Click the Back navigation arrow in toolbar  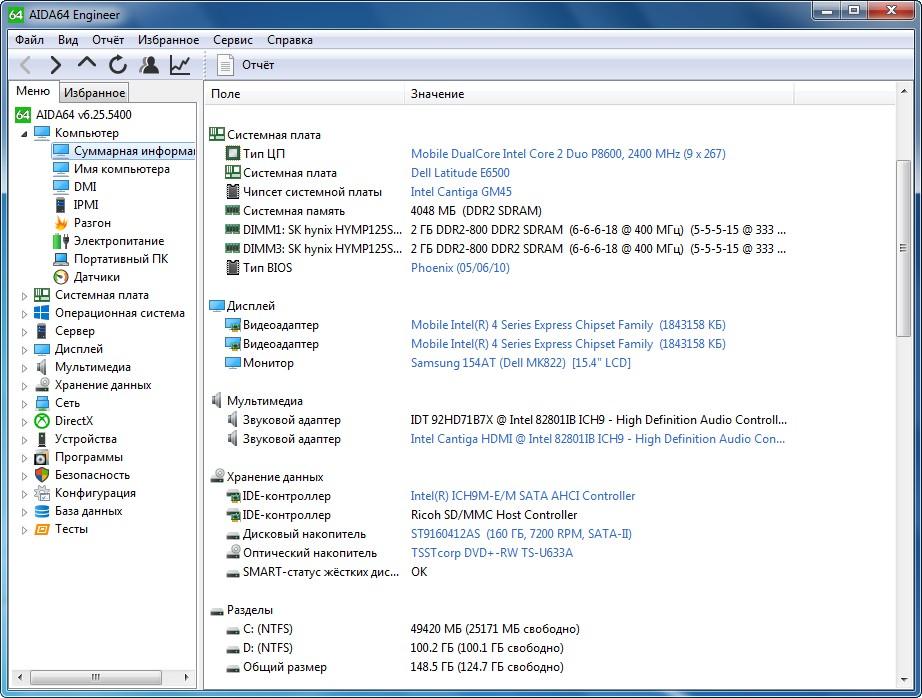26,65
